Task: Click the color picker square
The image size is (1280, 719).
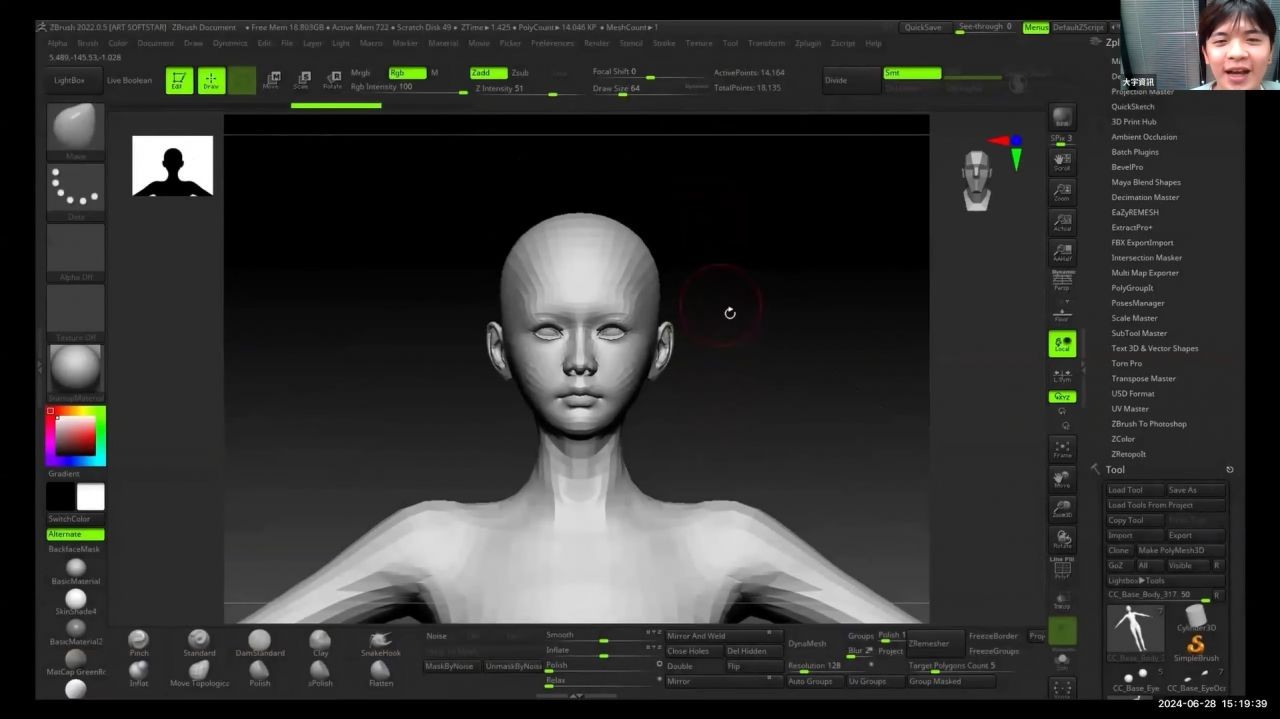Action: pos(75,436)
